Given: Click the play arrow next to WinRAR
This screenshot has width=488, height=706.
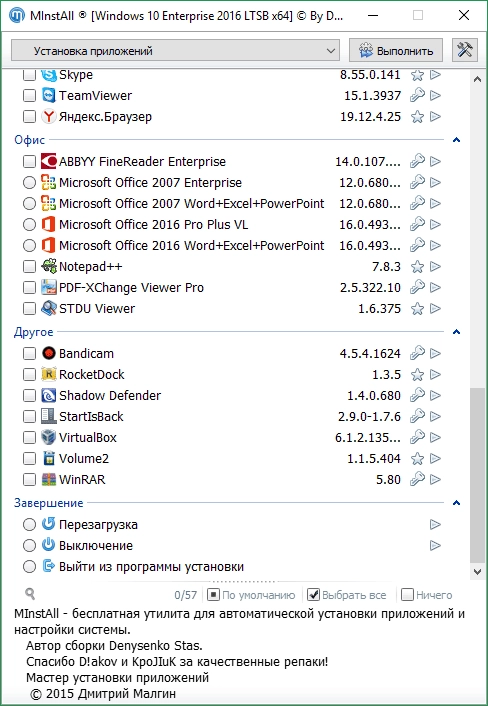Looking at the screenshot, I should [x=435, y=479].
